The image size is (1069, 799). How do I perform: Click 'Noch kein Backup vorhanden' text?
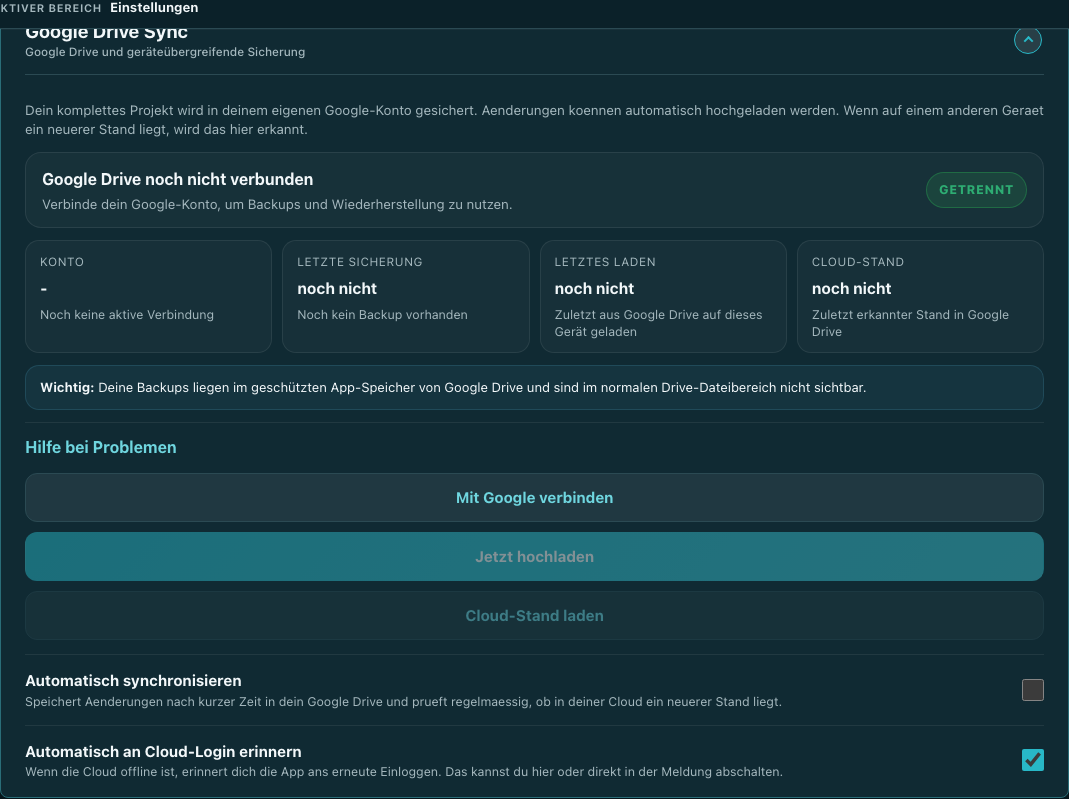click(382, 314)
